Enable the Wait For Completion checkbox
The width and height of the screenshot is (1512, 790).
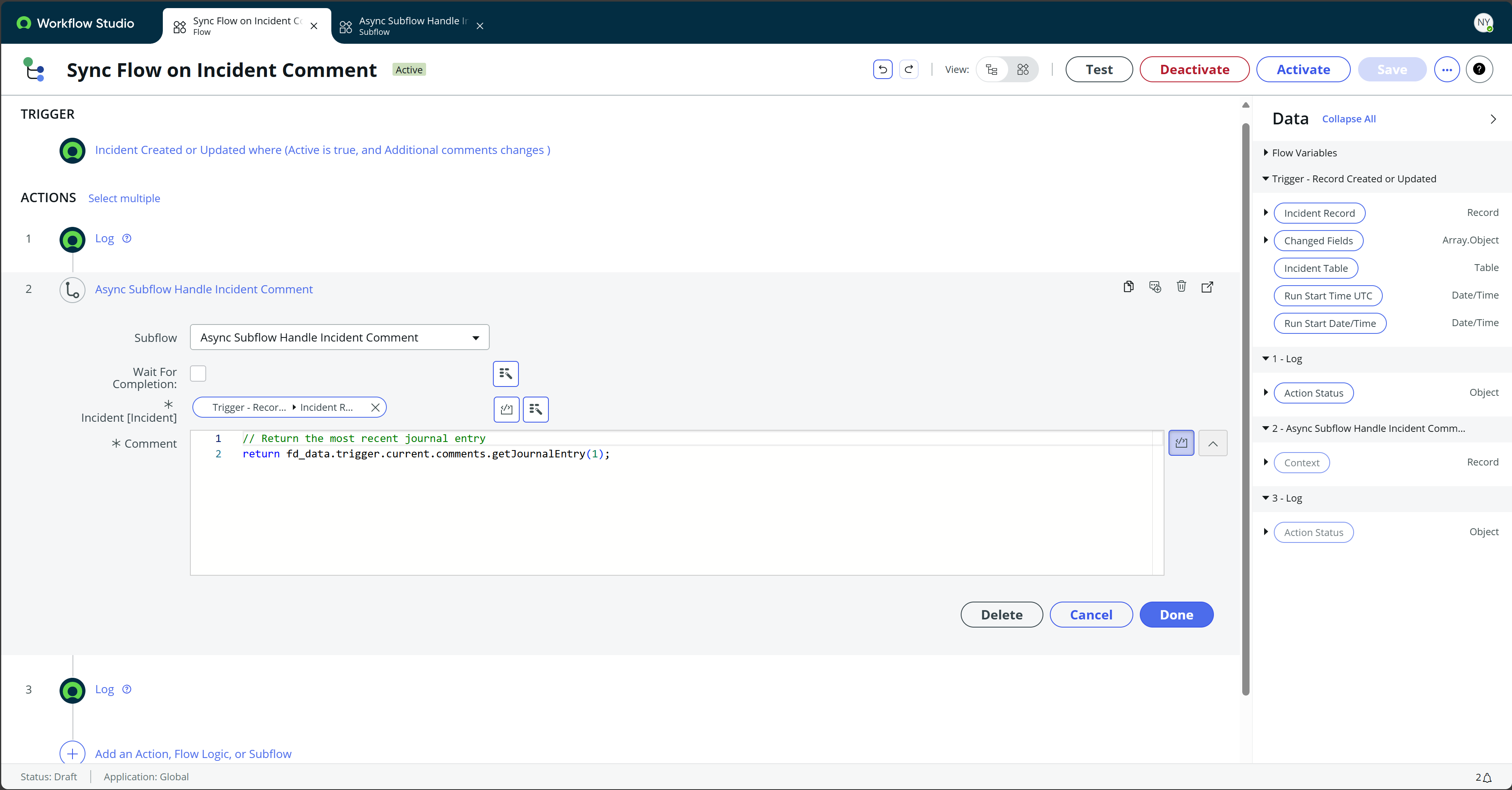[x=198, y=373]
